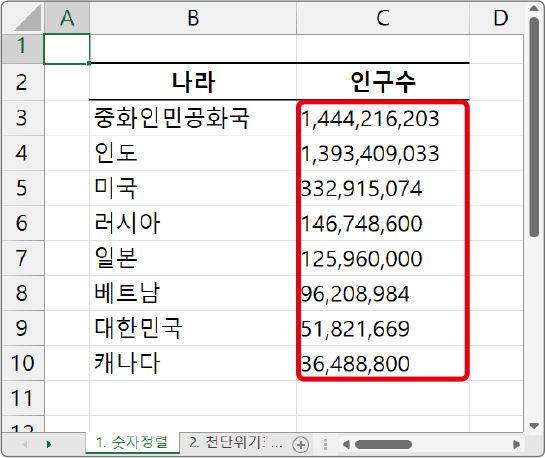545x458 pixels.
Task: Select the active cell A1
Action: [x=67, y=49]
